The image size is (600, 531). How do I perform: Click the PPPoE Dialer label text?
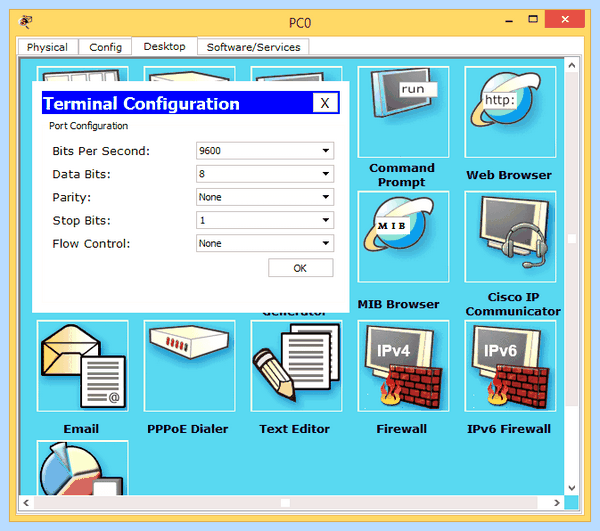coord(188,429)
